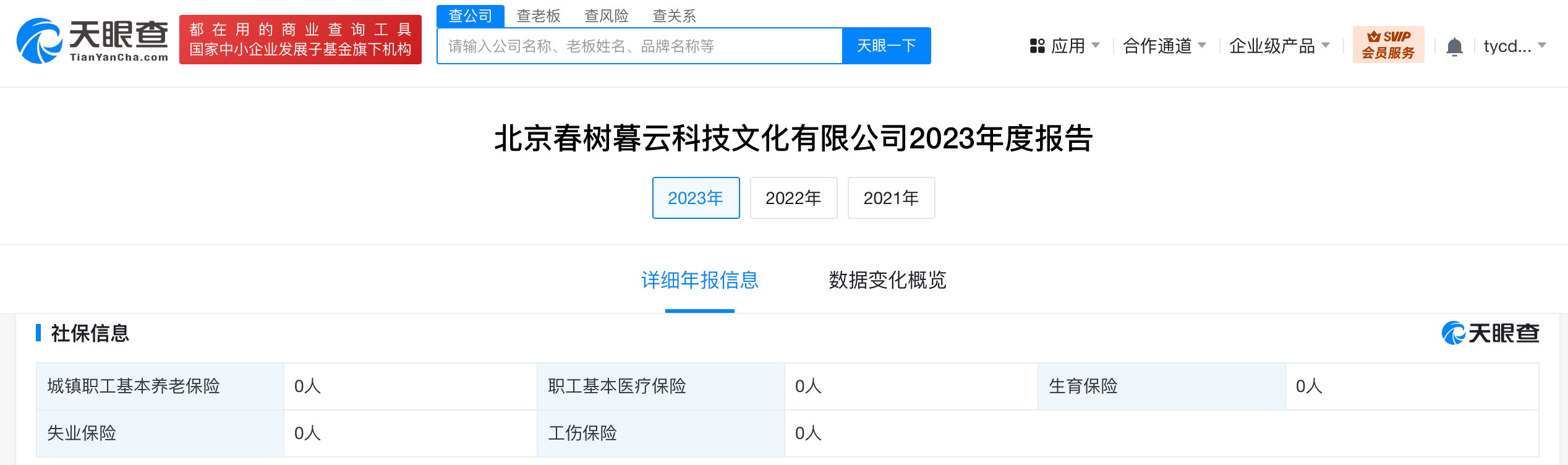This screenshot has width=1568, height=465.
Task: Select the 2021年 report year
Action: pos(891,198)
